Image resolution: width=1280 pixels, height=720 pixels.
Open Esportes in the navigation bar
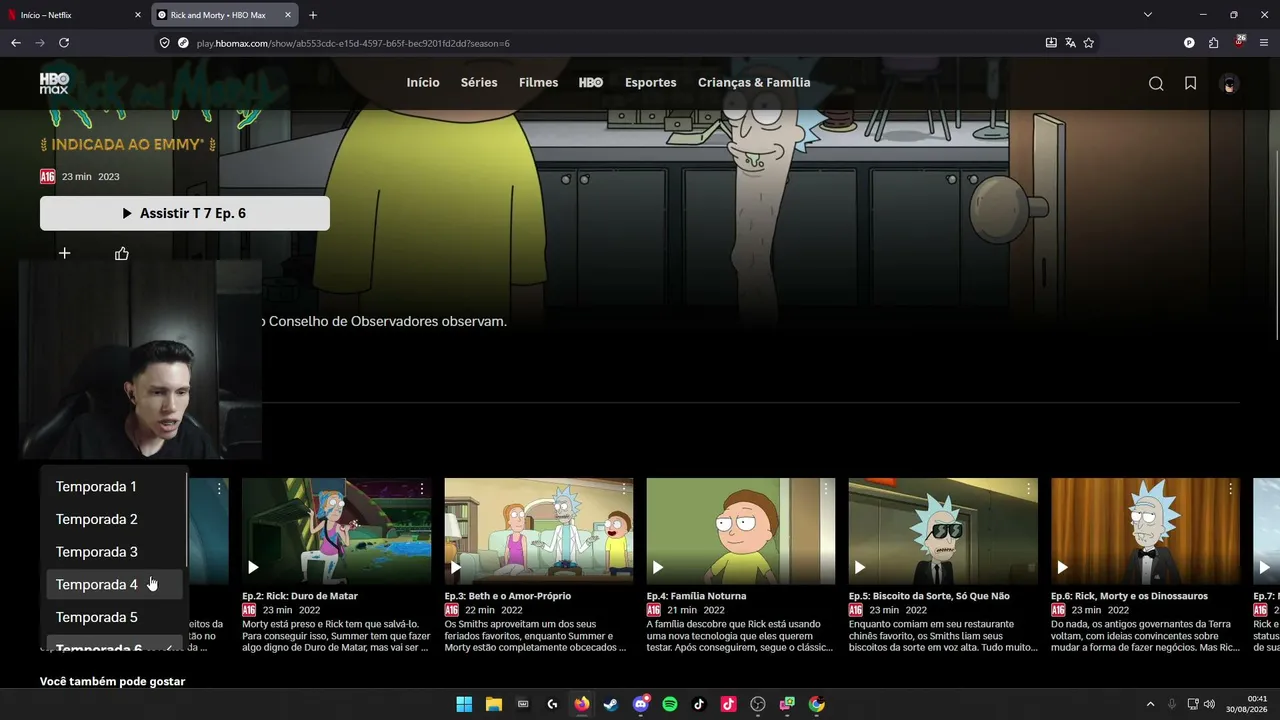click(x=651, y=83)
